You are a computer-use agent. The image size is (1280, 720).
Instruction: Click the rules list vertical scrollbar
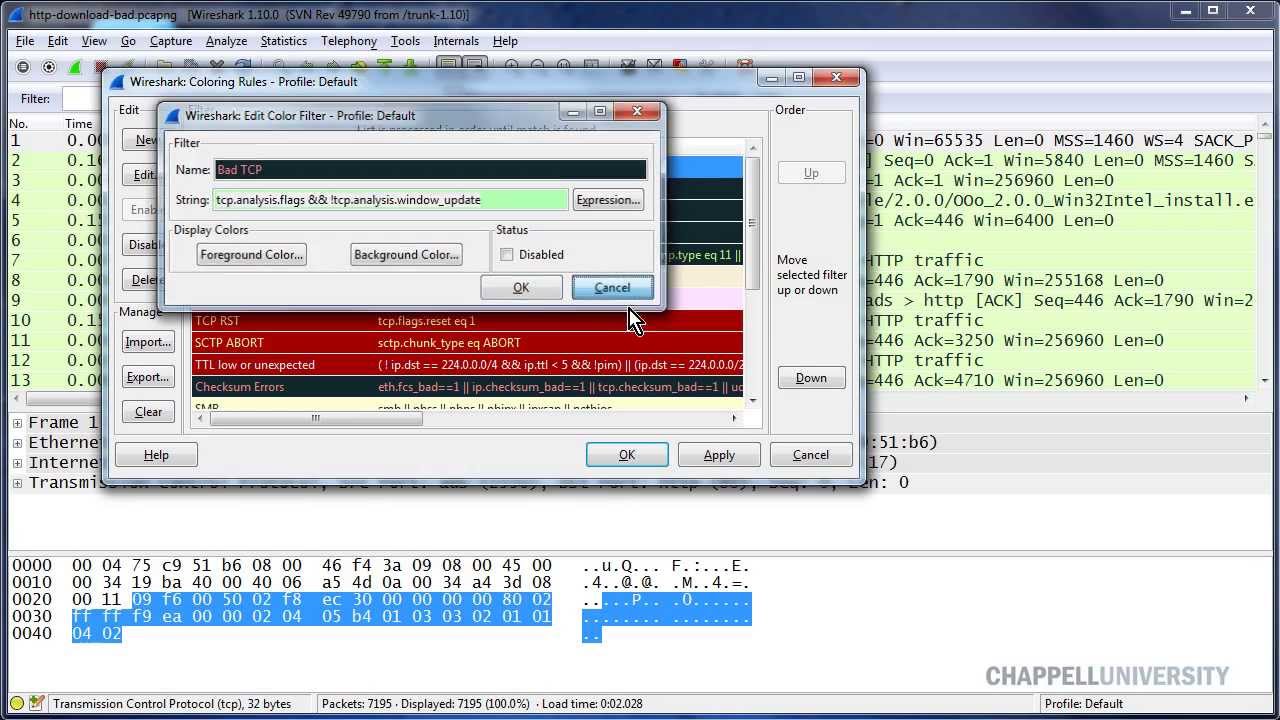click(x=752, y=222)
